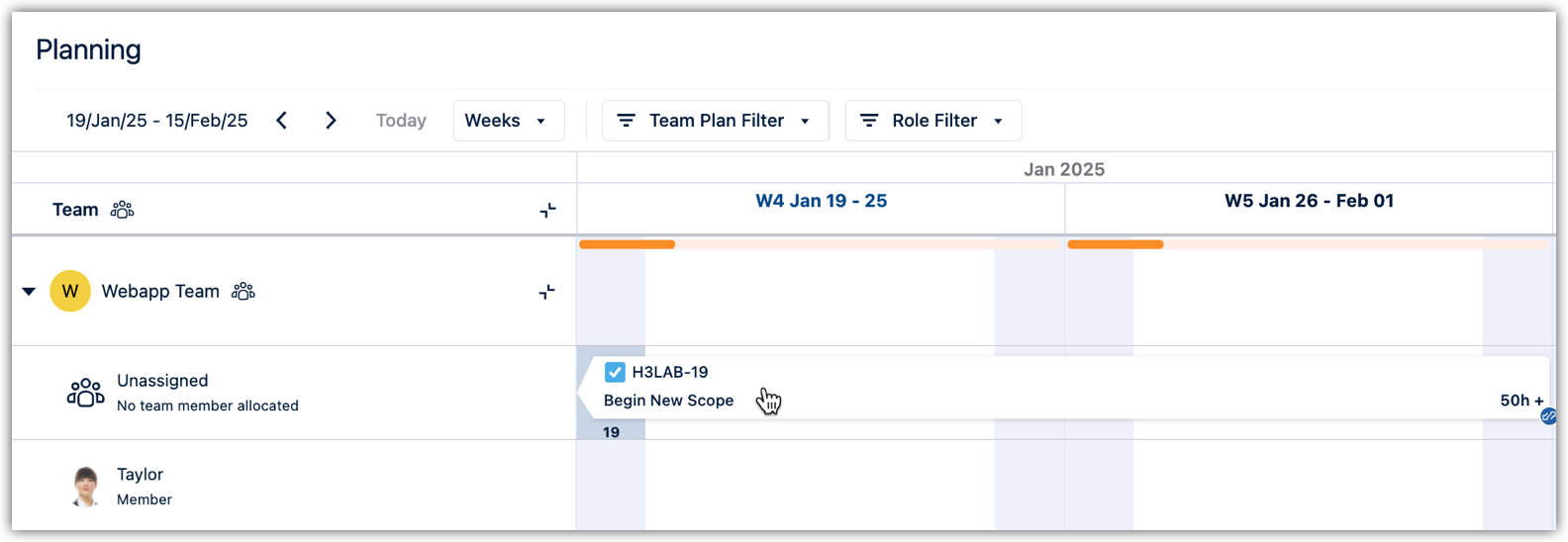This screenshot has width=1568, height=542.
Task: Open the Begin New Scope task card
Action: coord(669,401)
